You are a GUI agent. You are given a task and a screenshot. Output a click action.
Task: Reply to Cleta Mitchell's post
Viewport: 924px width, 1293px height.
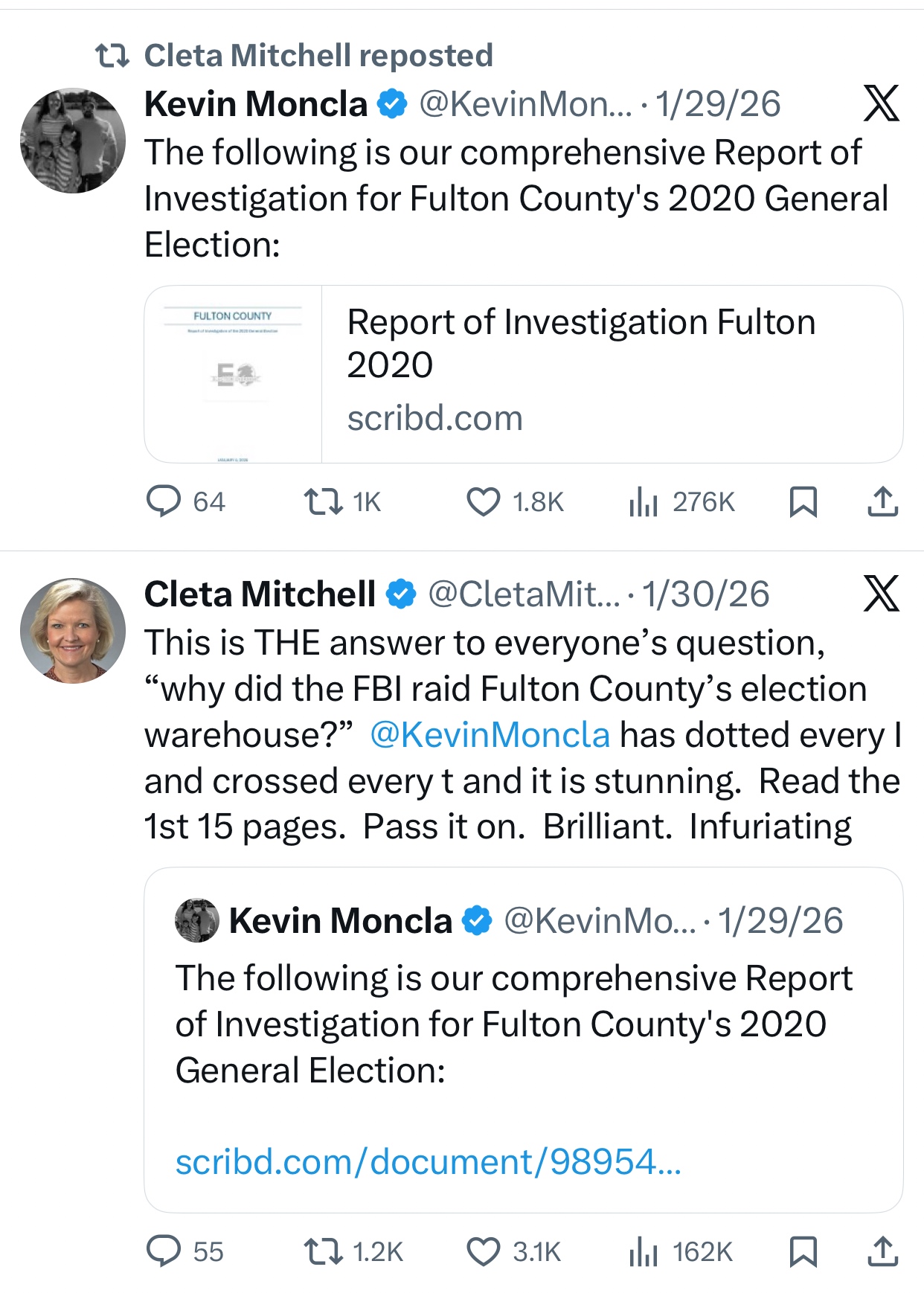tap(164, 1251)
